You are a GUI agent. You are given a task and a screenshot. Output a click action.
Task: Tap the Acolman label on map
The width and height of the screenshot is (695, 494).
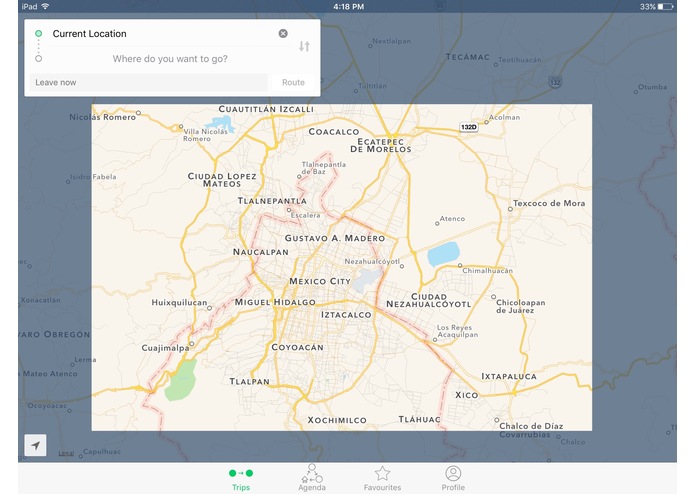click(x=504, y=117)
